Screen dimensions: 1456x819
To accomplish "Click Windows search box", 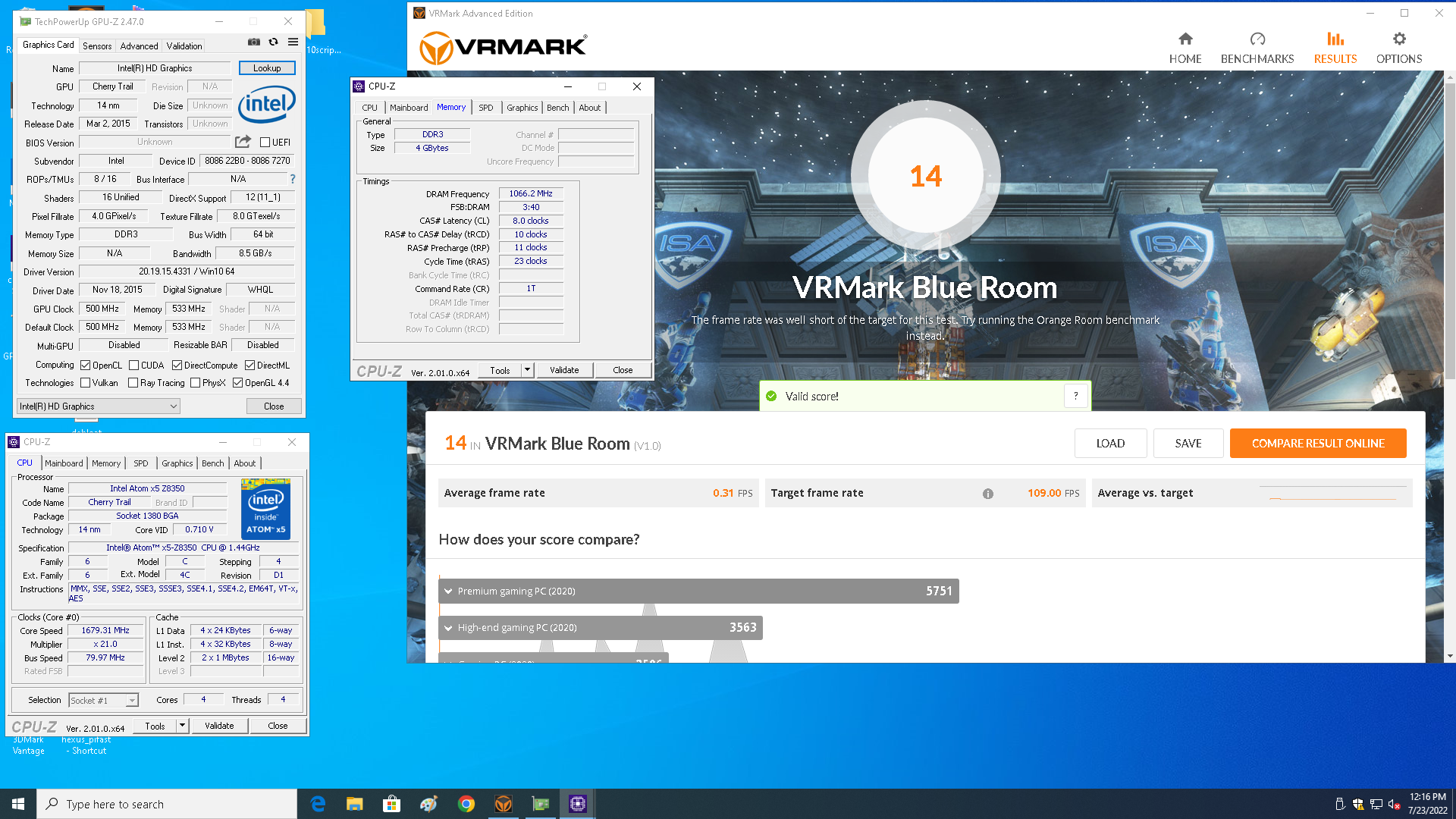I will [167, 804].
